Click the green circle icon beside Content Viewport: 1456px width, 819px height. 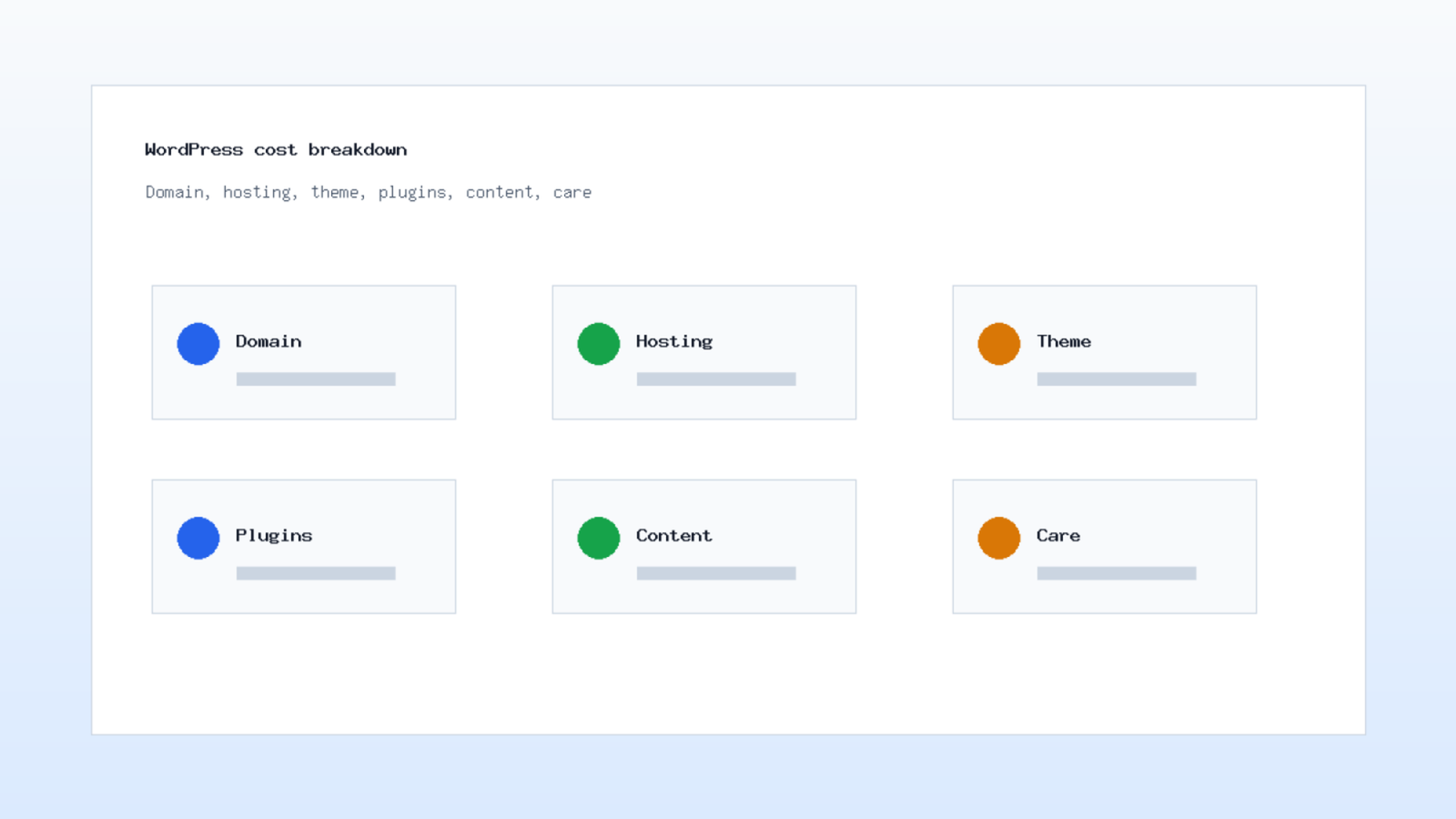pyautogui.click(x=599, y=538)
